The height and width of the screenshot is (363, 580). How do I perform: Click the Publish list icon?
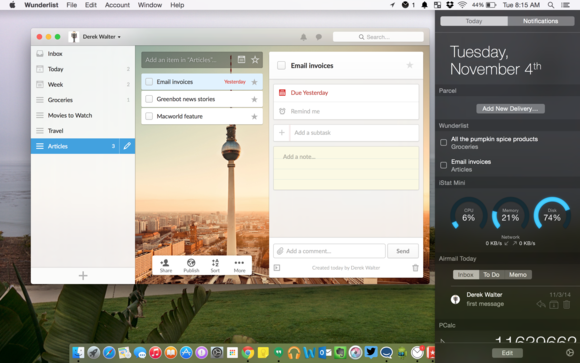(x=191, y=265)
